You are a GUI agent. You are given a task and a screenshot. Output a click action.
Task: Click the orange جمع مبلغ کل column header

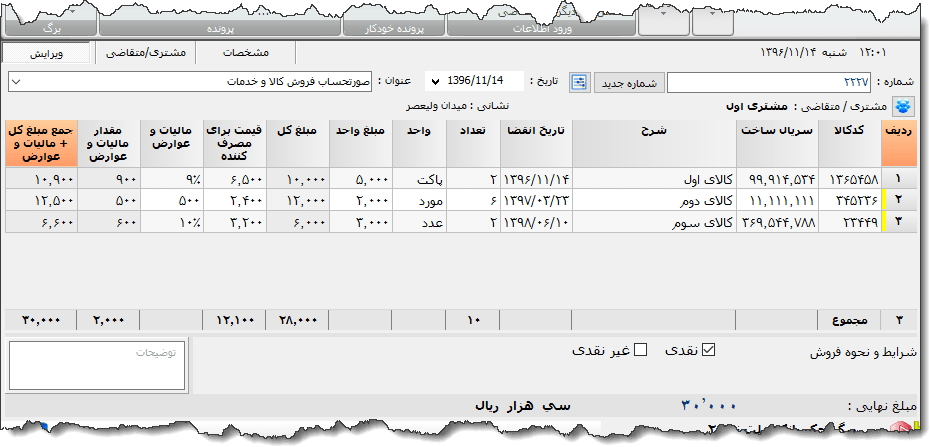click(x=37, y=142)
